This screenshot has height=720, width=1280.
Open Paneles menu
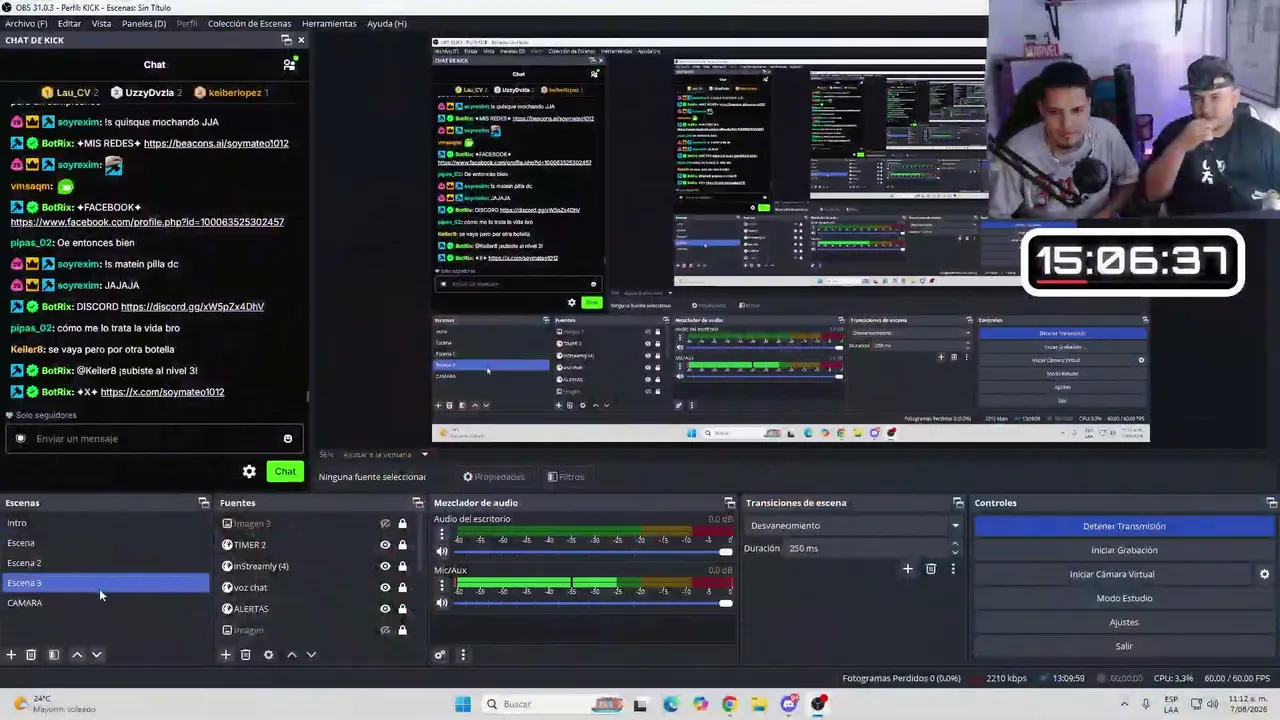tap(144, 23)
